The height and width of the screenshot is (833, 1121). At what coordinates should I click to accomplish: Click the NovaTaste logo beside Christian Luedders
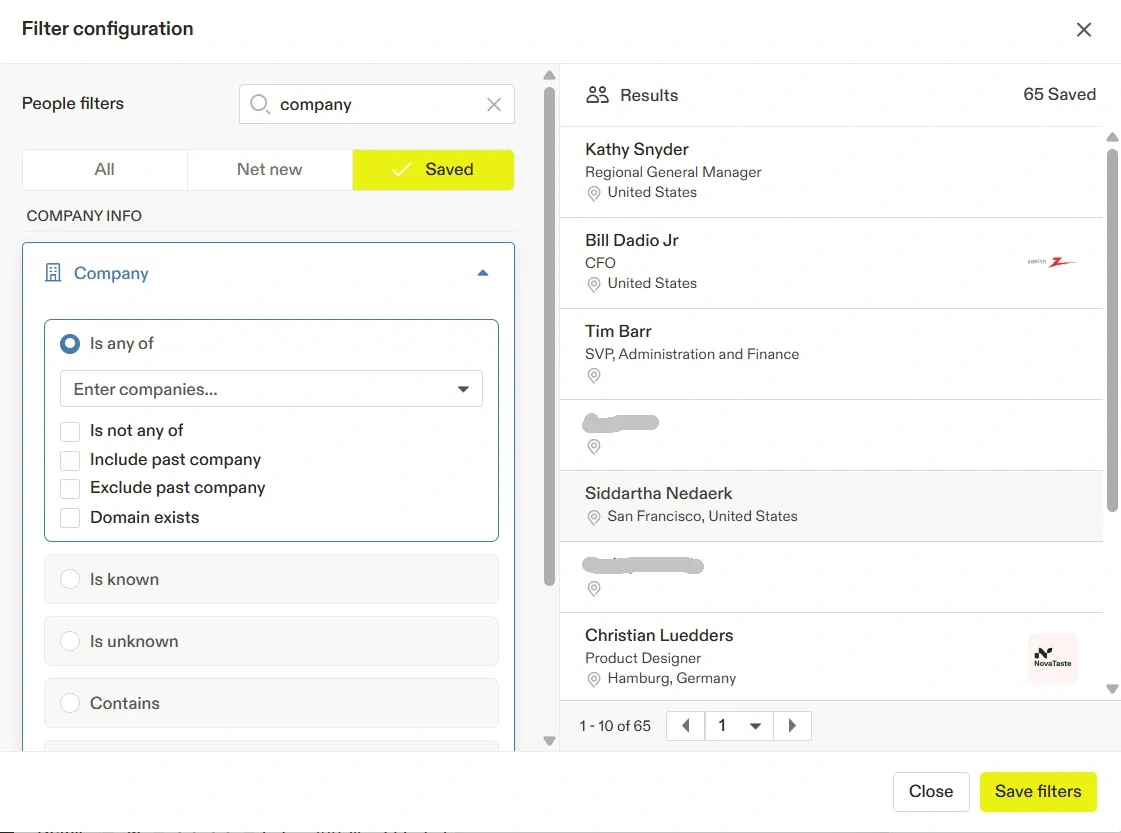(1052, 657)
